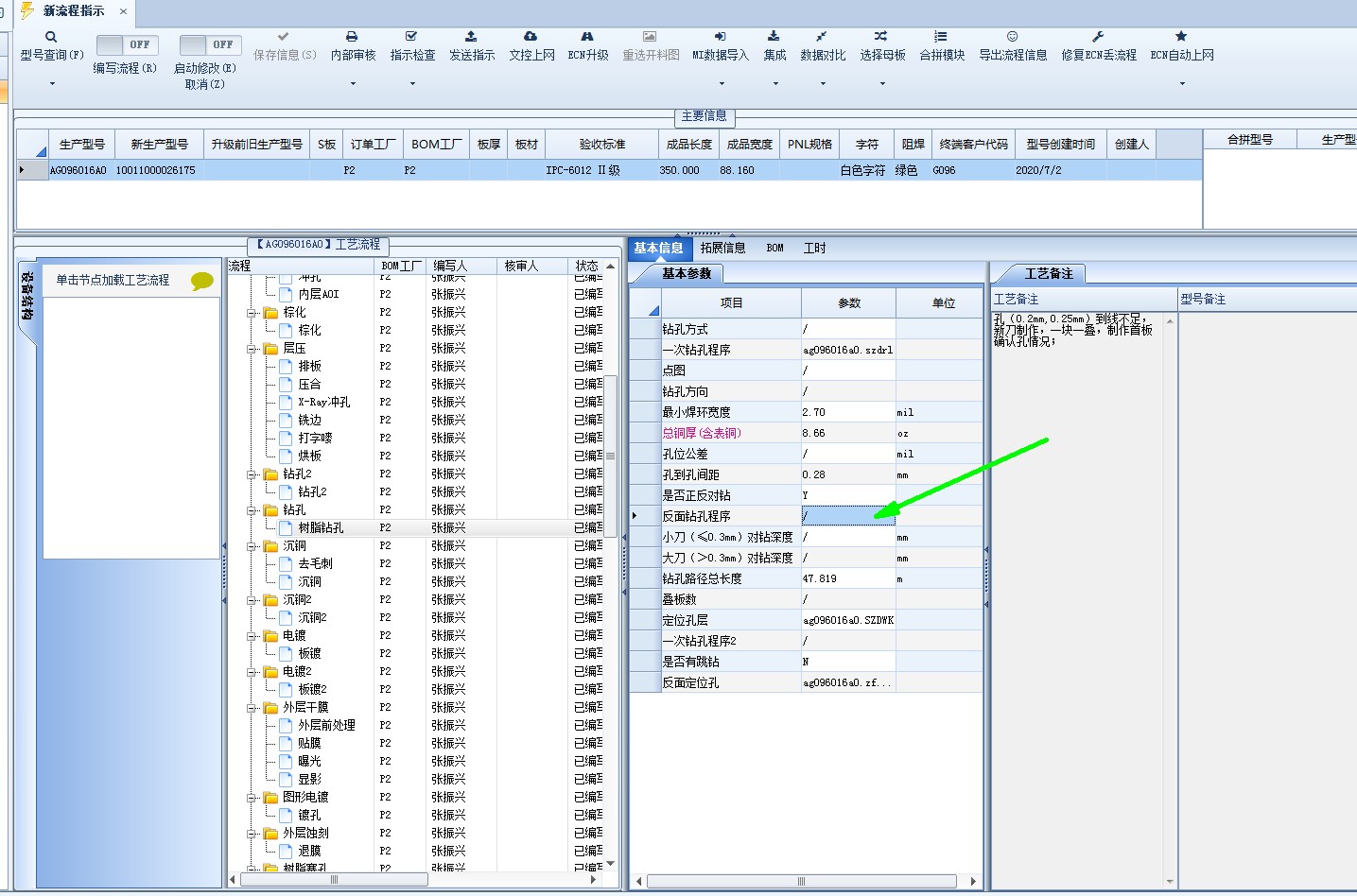
Task: Click parameters panel horizontal scrollbar
Action: pyautogui.click(x=802, y=881)
